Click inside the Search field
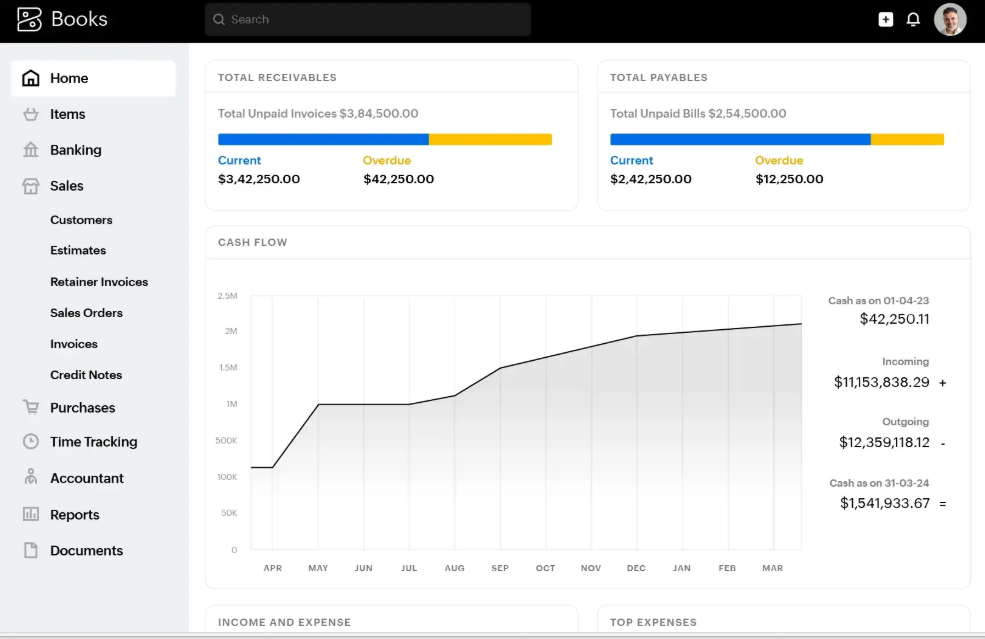The width and height of the screenshot is (985, 639). point(367,19)
